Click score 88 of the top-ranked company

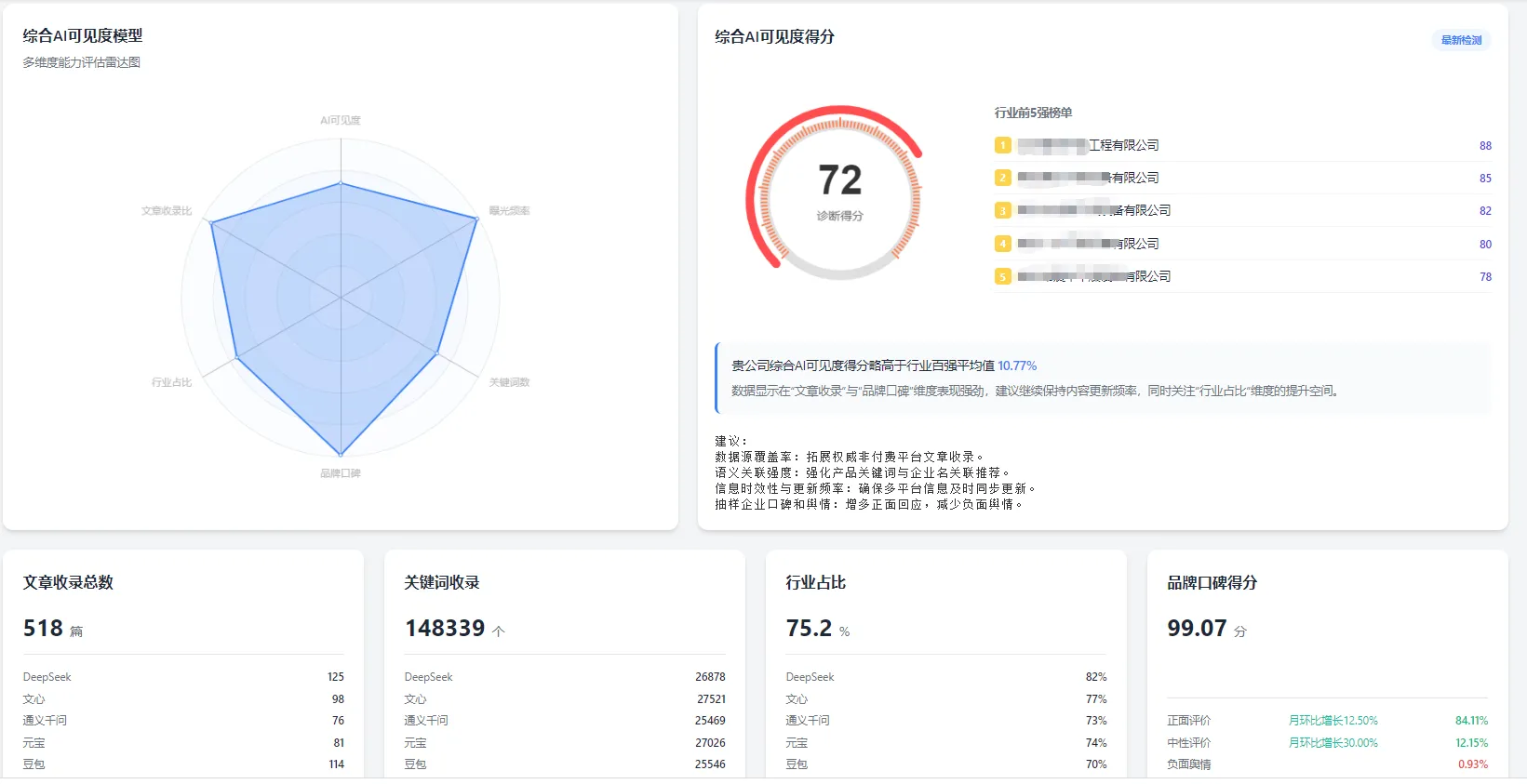click(x=1485, y=146)
